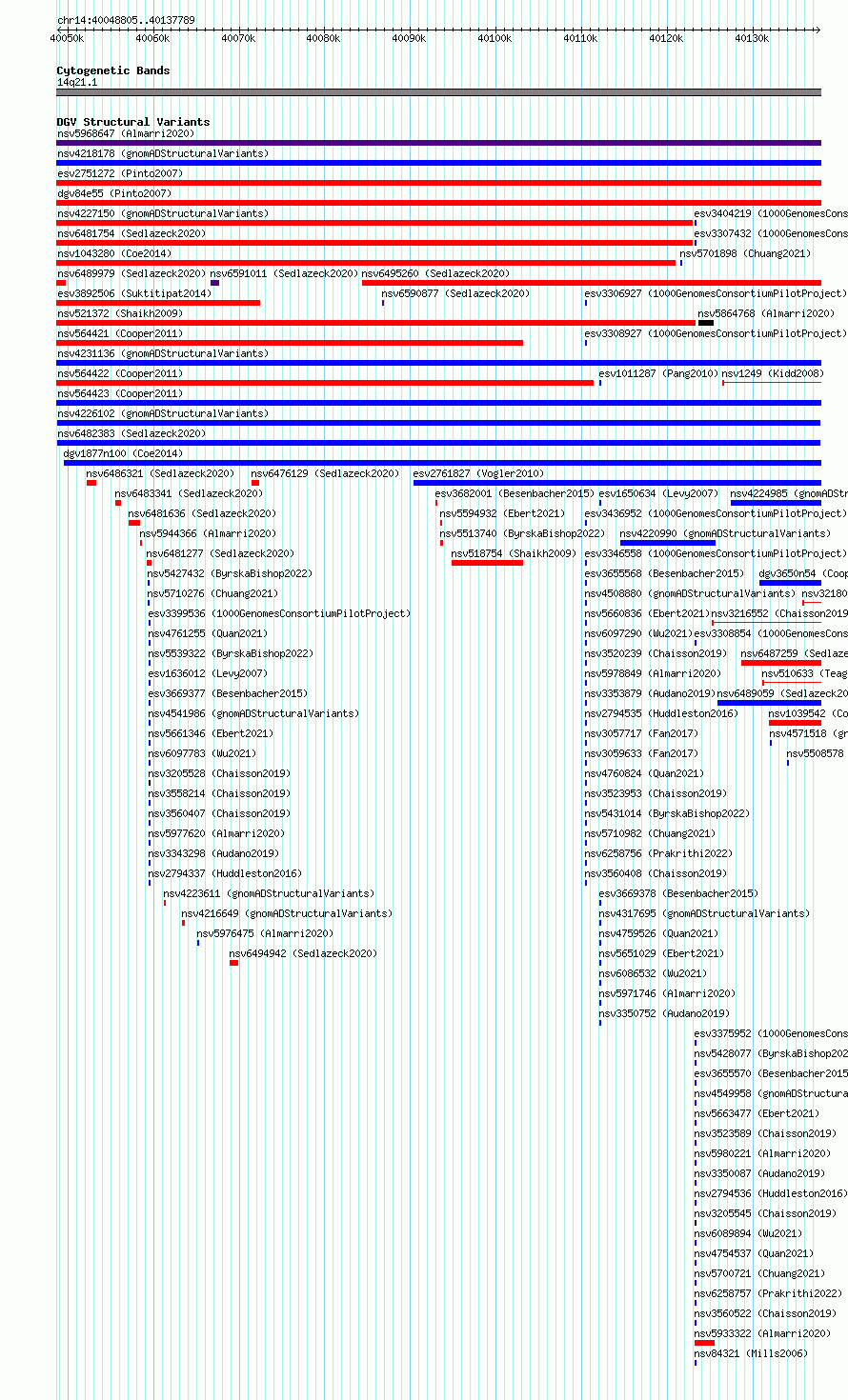The image size is (848, 1400).
Task: Click the black bar under nsv5864768
Action: click(706, 323)
